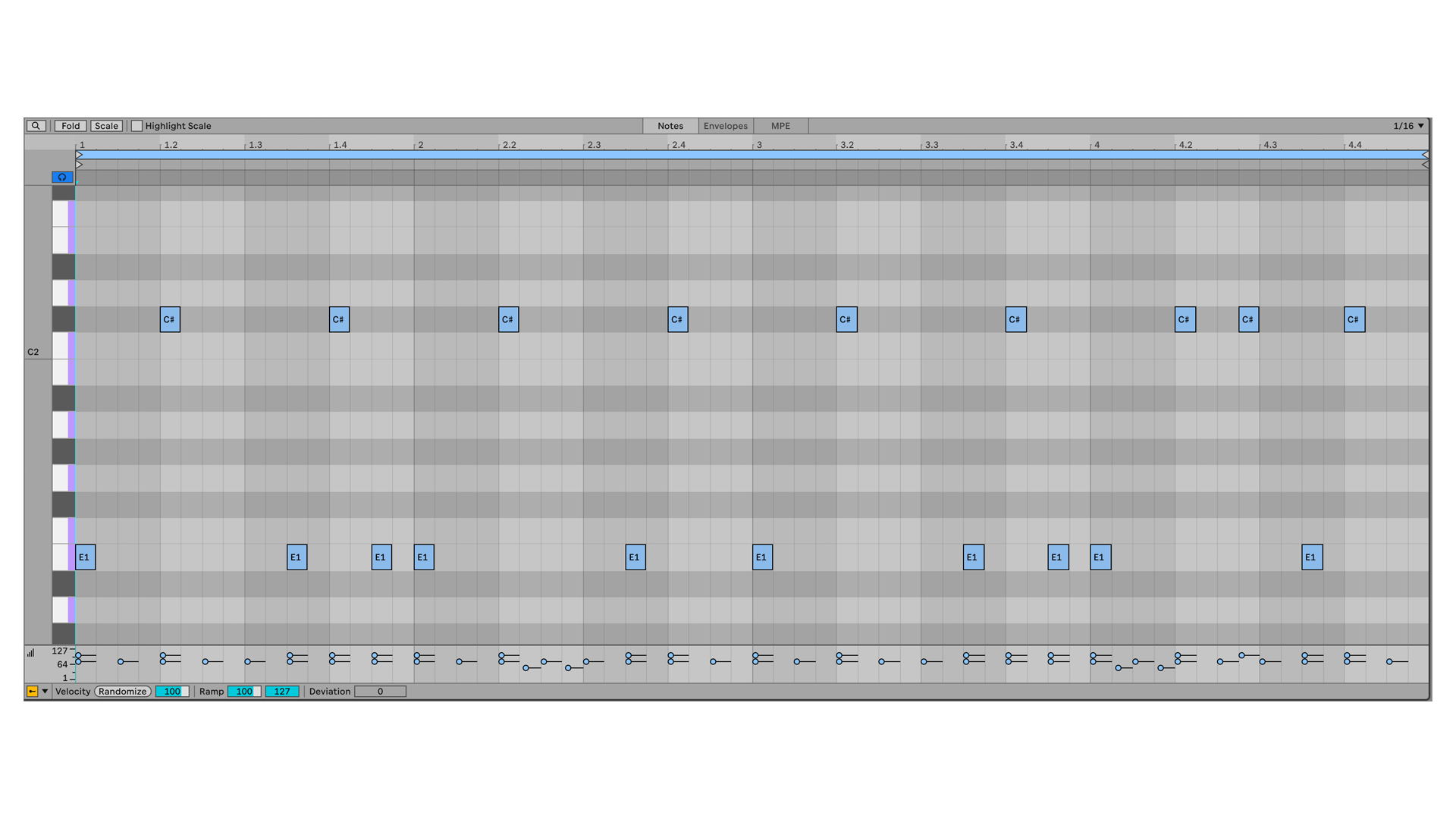Select the C# note at beat 4.2
Viewport: 1456px width, 819px height.
point(1185,319)
